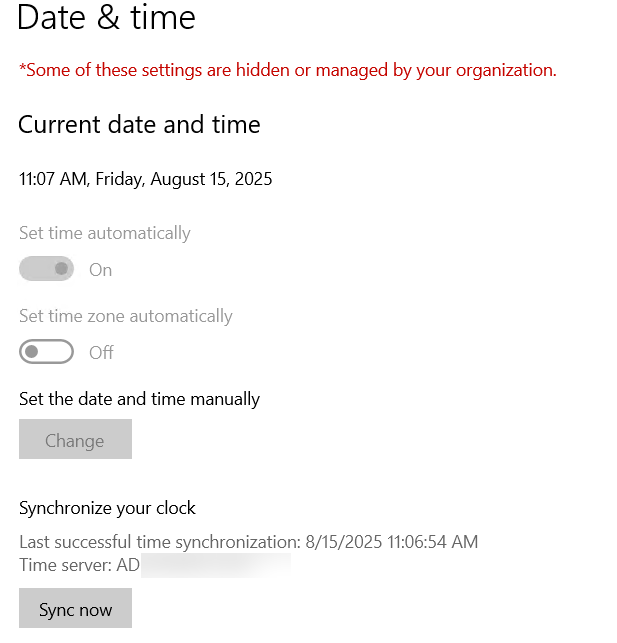Select the Current date and time heading
The height and width of the screenshot is (643, 617).
[x=139, y=125]
